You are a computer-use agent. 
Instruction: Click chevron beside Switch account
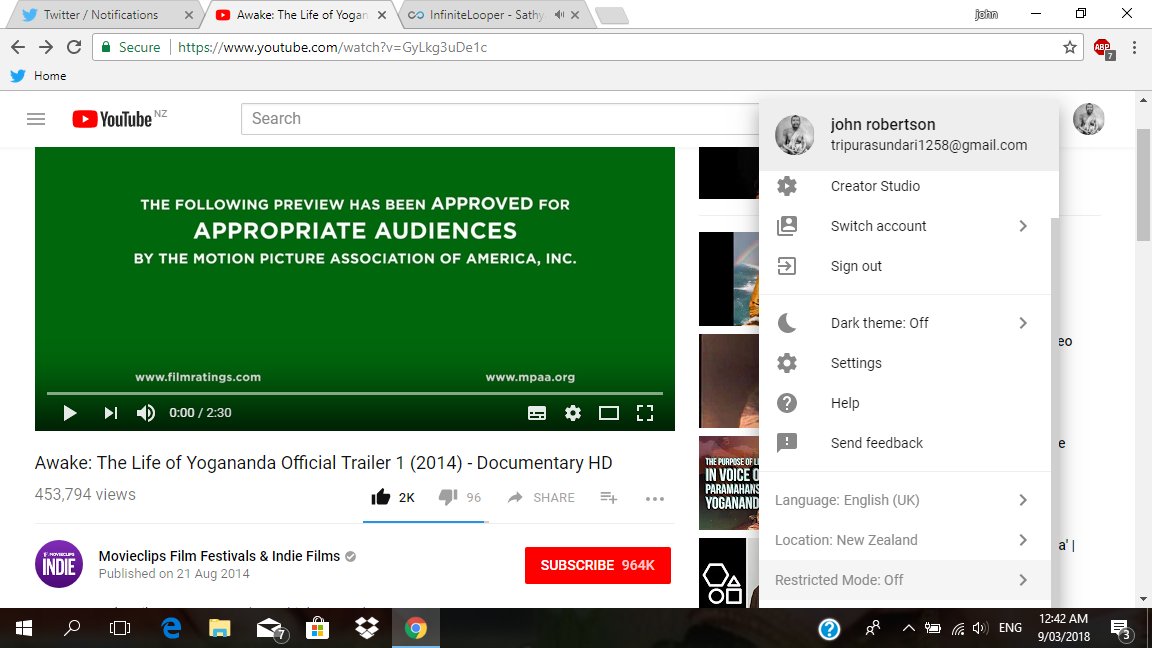1023,226
